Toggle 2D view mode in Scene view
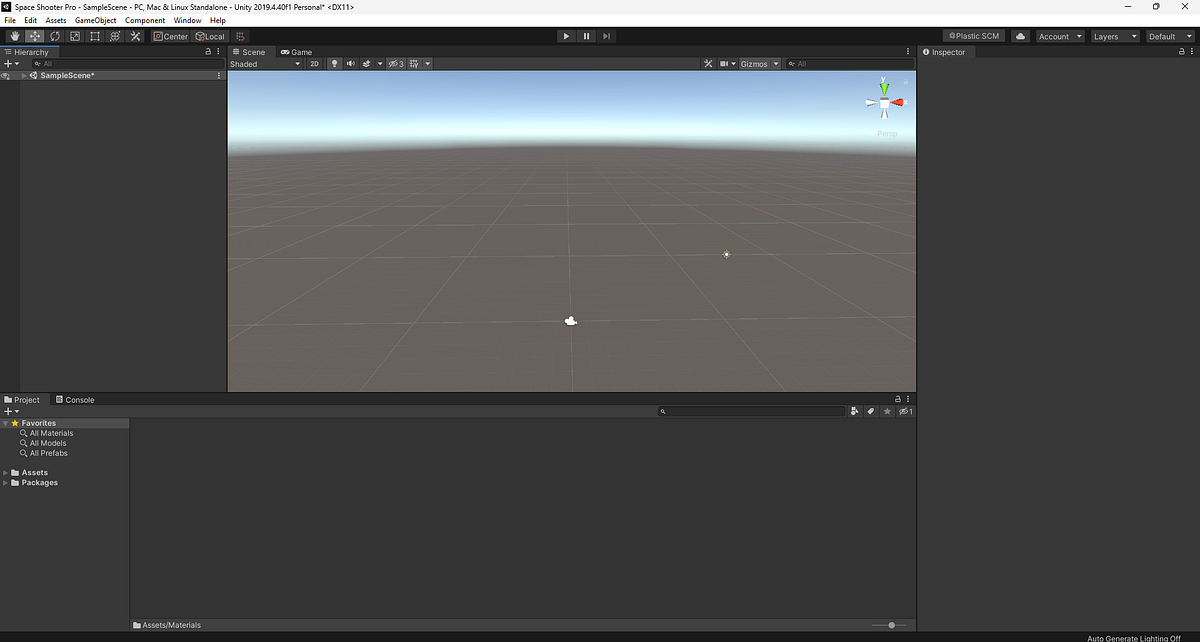 tap(314, 63)
